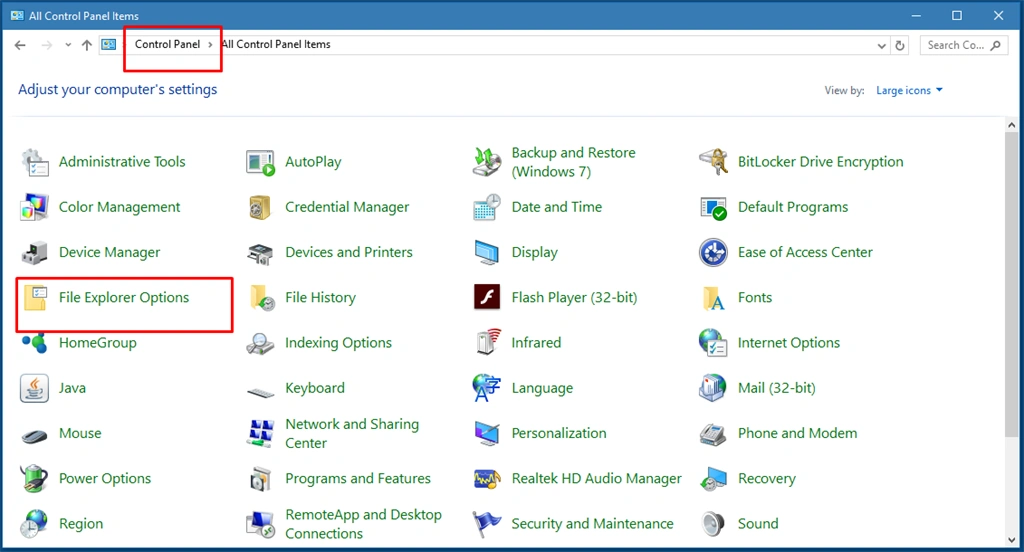Go back with the back arrow
Image resolution: width=1024 pixels, height=552 pixels.
(x=20, y=45)
